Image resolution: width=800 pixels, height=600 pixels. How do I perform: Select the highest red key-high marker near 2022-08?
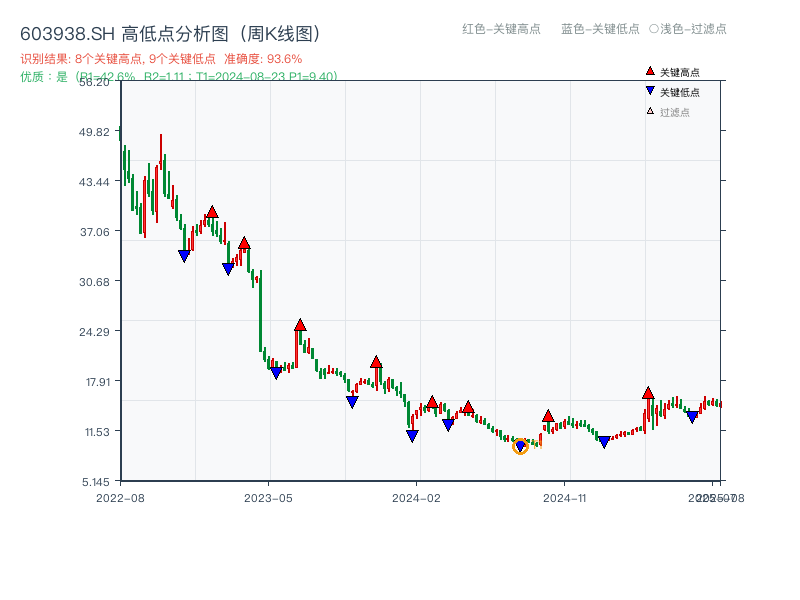pyautogui.click(x=212, y=210)
